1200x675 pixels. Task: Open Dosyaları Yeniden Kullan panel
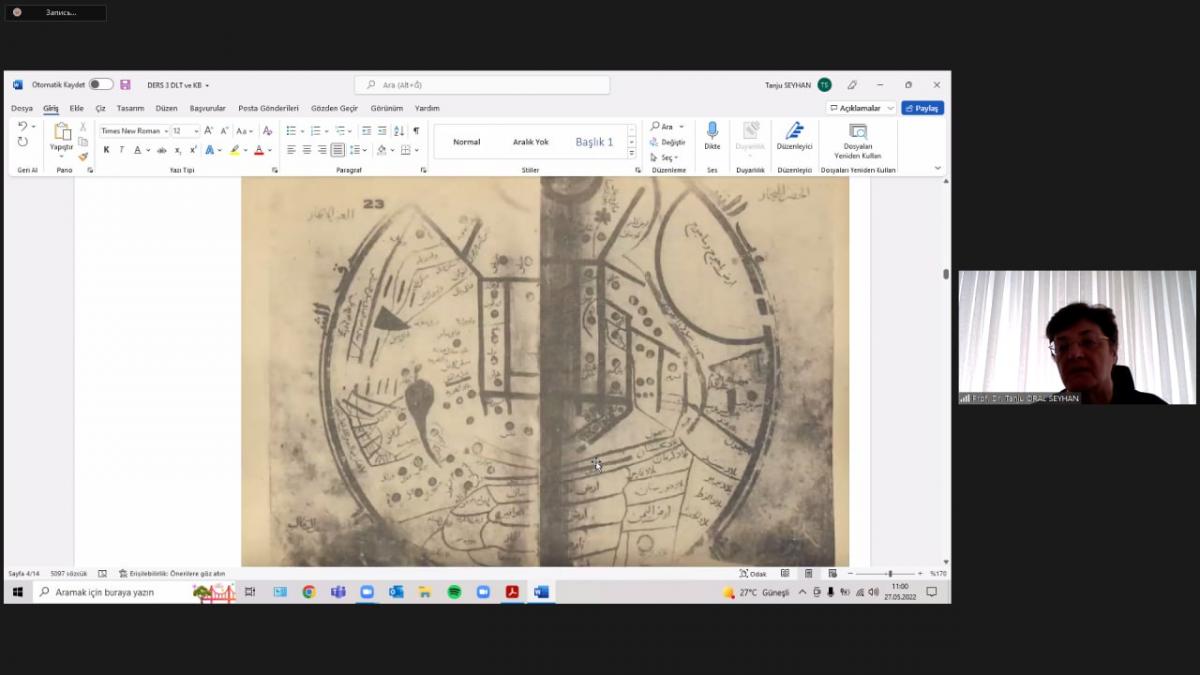pyautogui.click(x=858, y=141)
